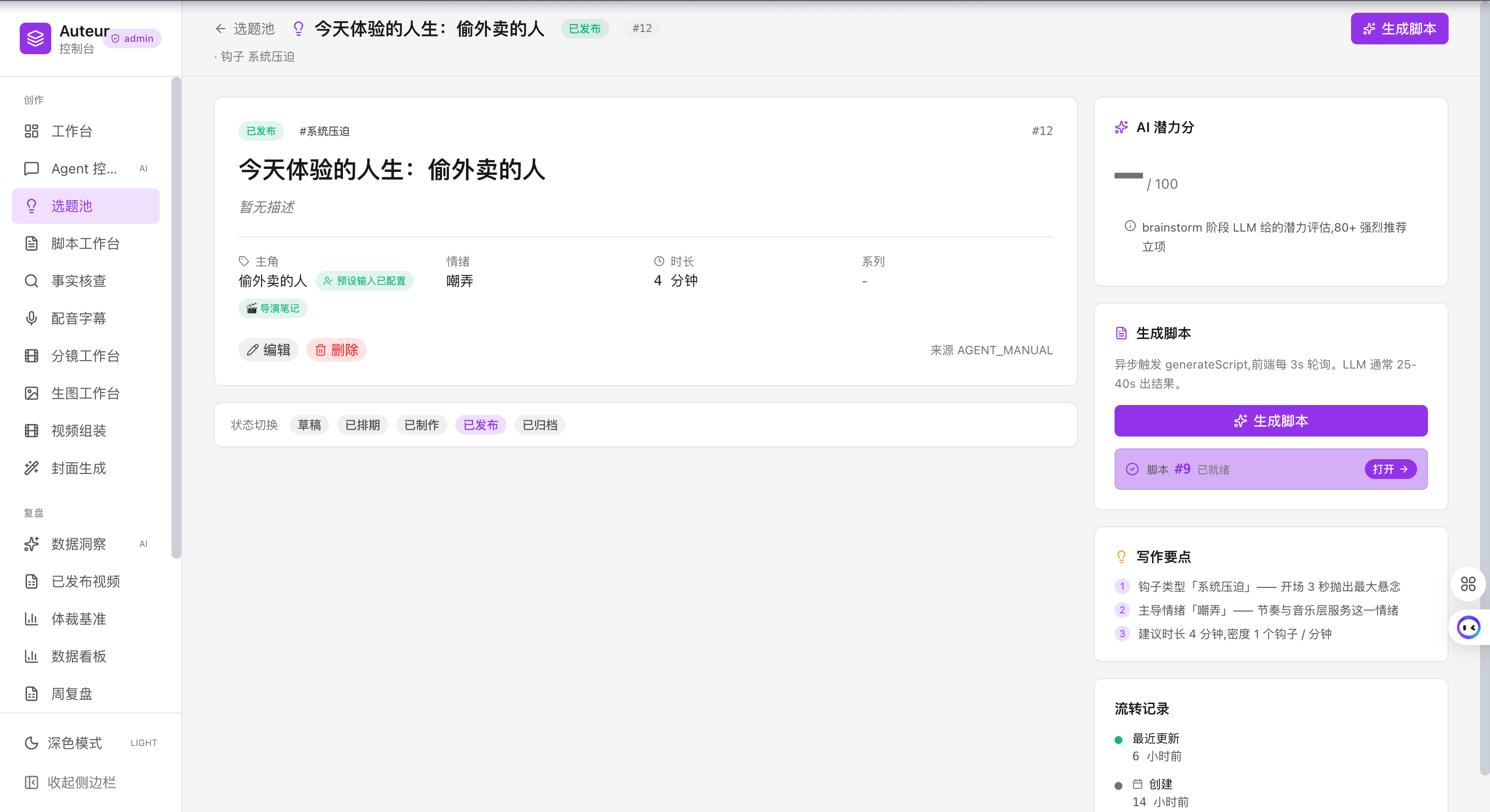
Task: Click the Auteur logo icon
Action: (35, 38)
